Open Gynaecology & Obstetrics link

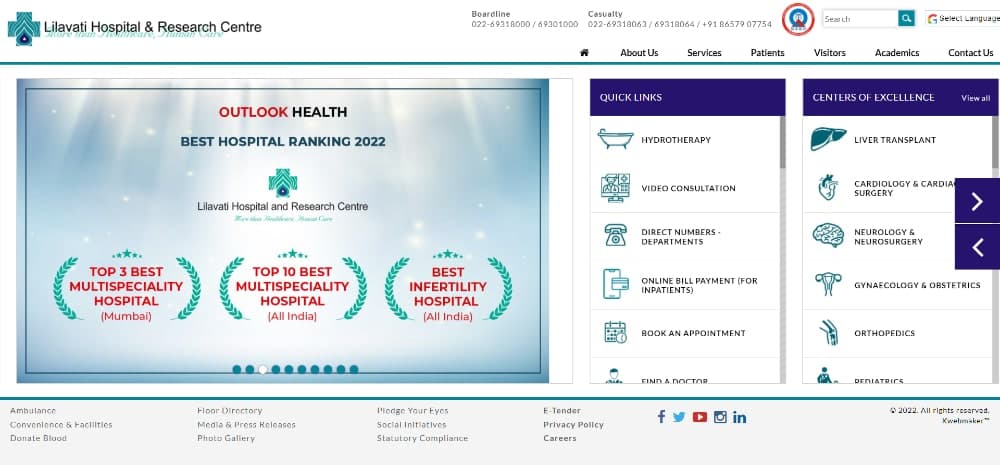coord(917,285)
